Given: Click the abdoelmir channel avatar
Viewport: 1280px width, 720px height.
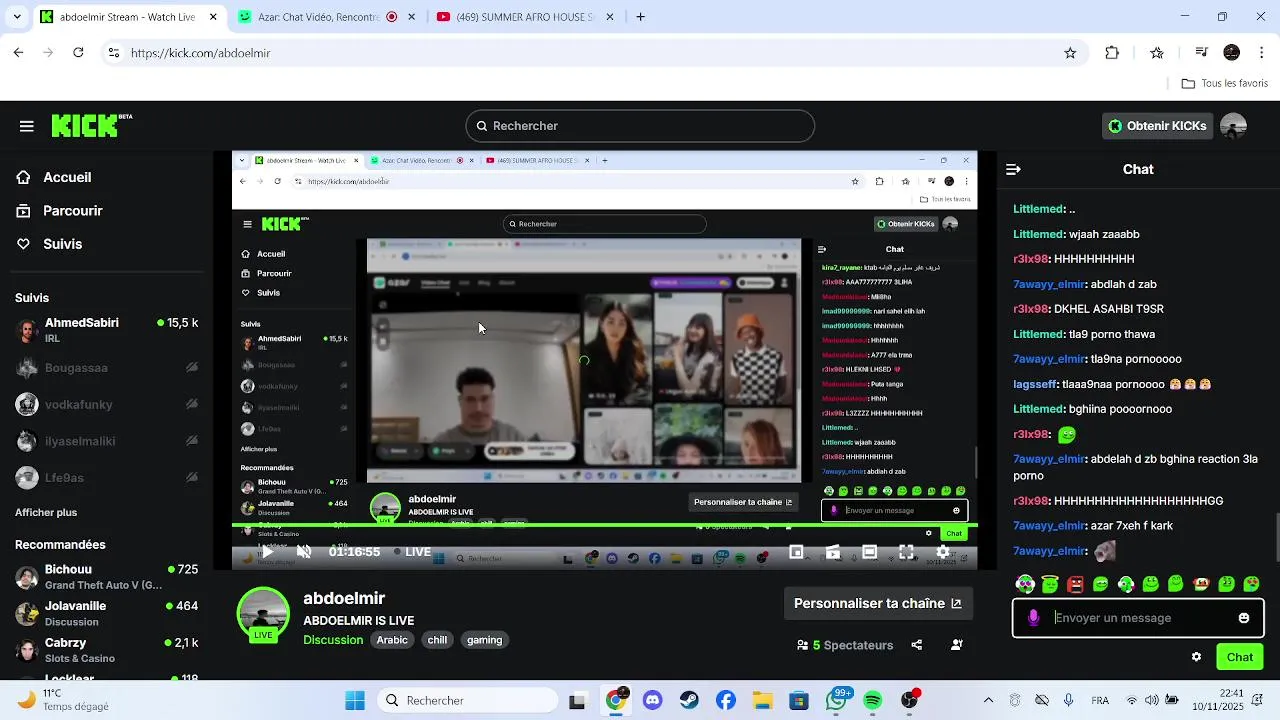Looking at the screenshot, I should point(263,613).
